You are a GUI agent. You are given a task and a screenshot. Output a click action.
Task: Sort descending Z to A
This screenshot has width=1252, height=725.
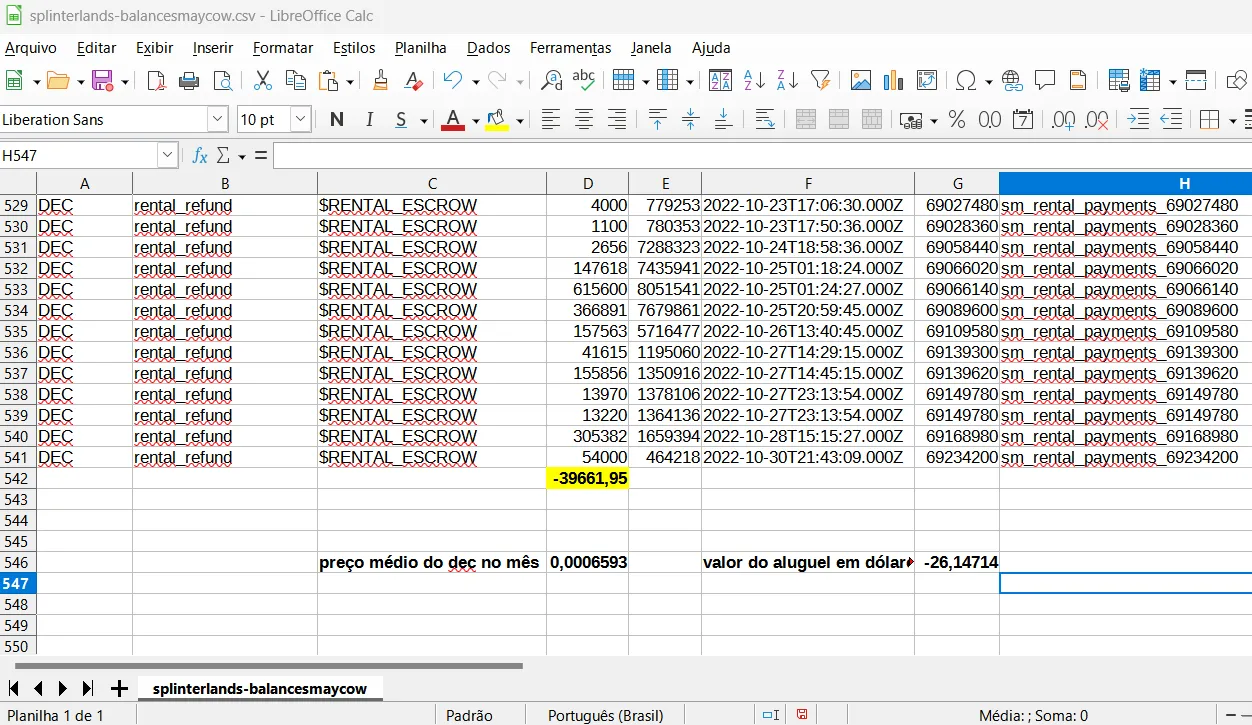click(x=787, y=81)
